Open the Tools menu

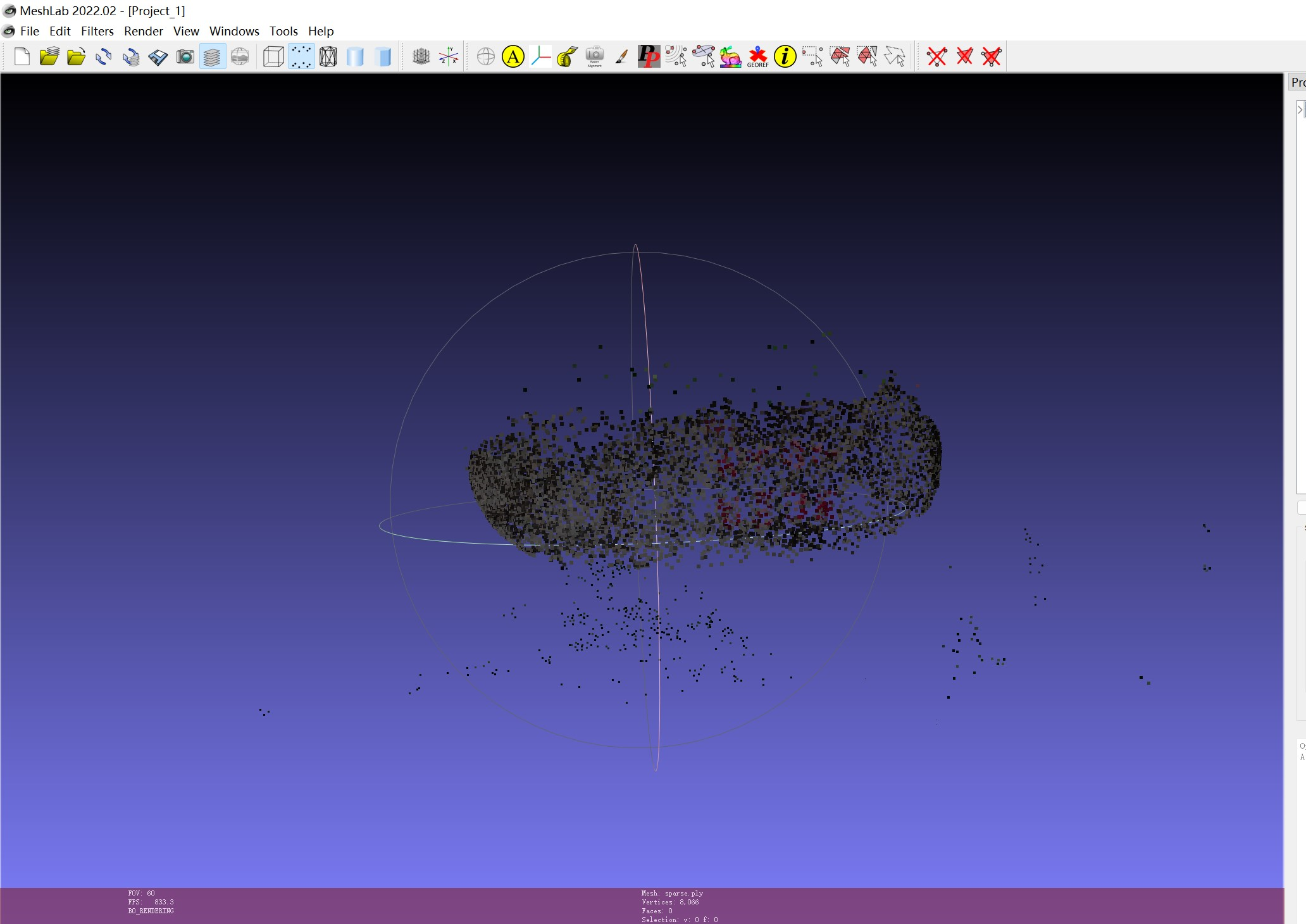pos(283,31)
